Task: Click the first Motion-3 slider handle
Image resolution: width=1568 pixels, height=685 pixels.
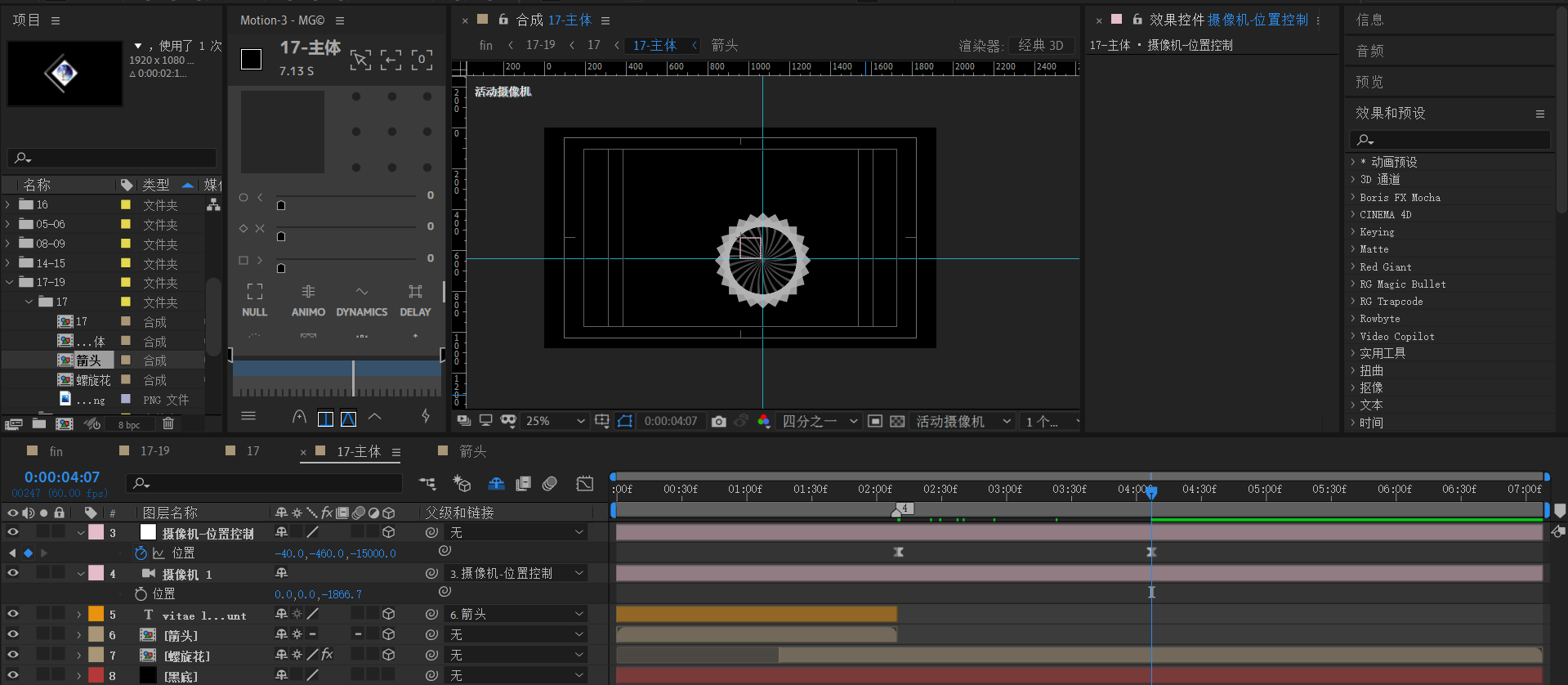Action: 281,205
